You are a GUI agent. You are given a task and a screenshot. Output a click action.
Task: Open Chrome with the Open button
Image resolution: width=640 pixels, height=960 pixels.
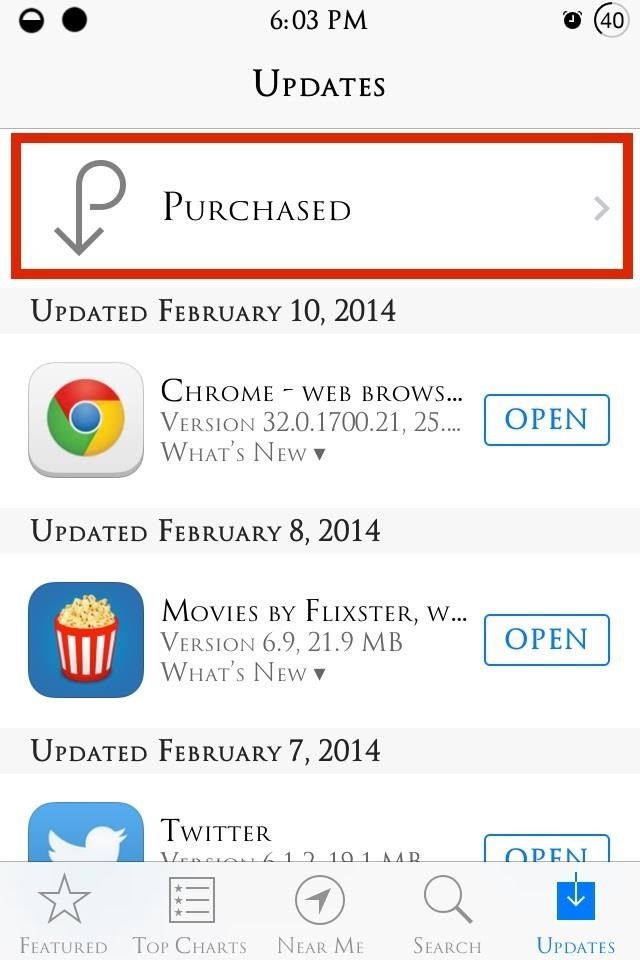pyautogui.click(x=546, y=419)
